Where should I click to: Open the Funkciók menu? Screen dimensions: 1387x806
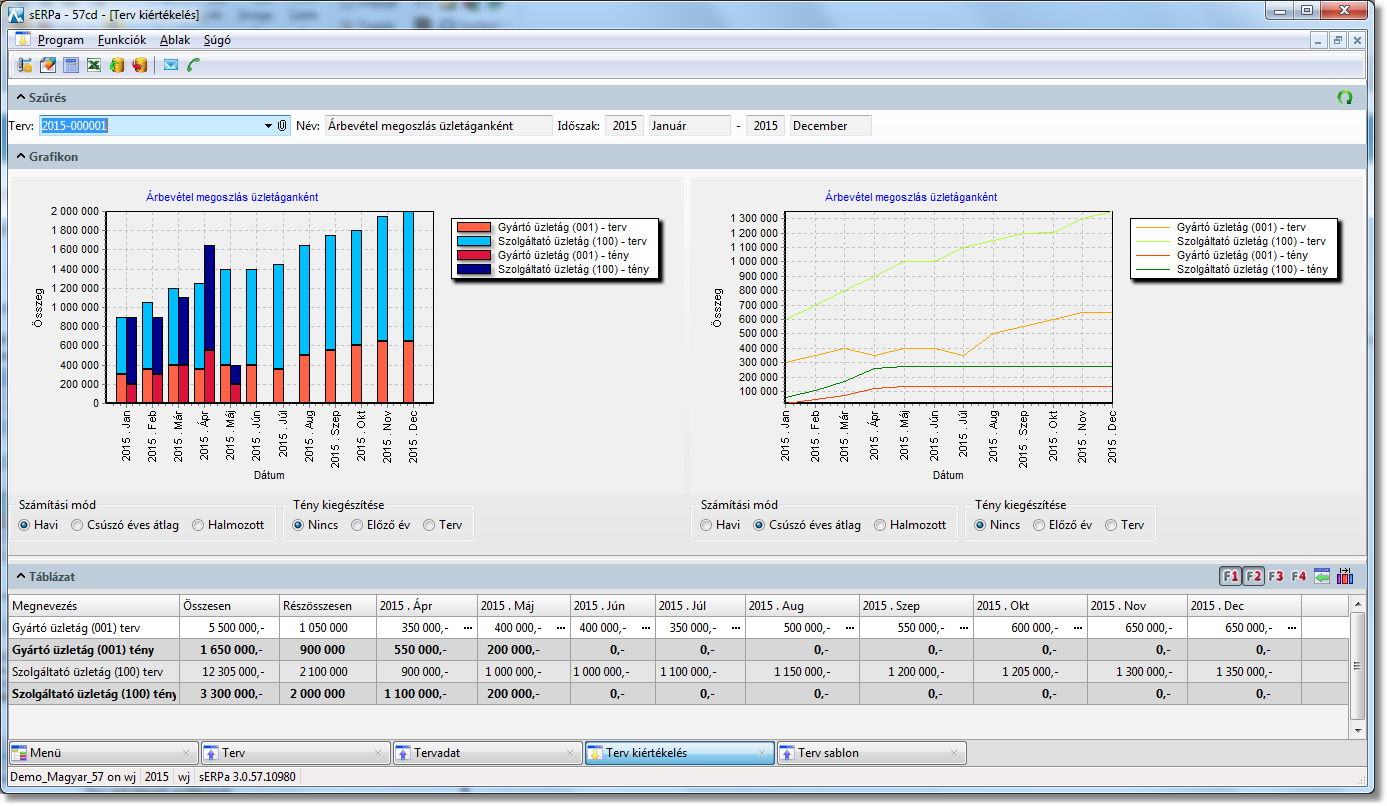coord(122,40)
